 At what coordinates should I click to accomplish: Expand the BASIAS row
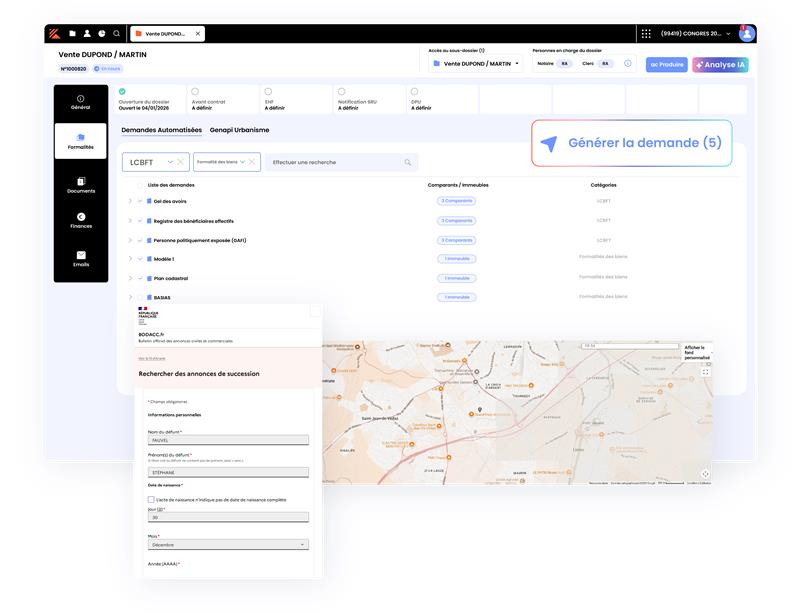tap(130, 298)
